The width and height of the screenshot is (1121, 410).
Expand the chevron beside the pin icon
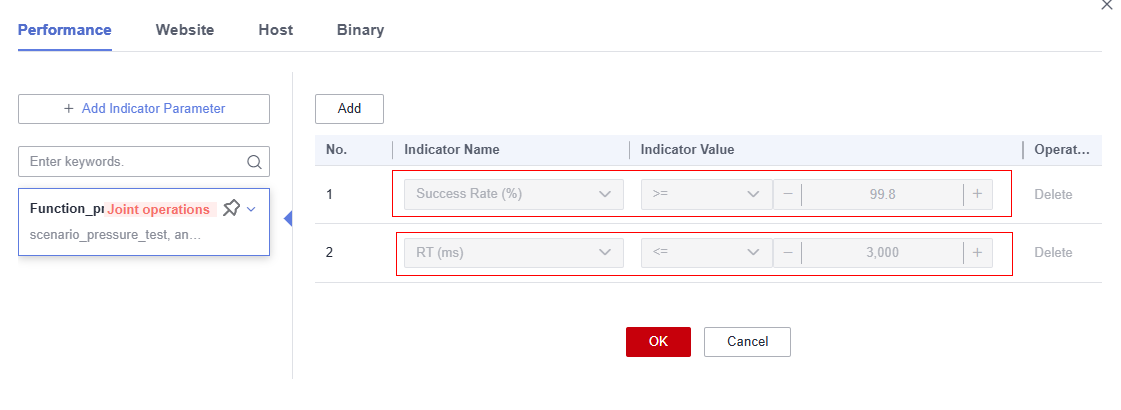(x=251, y=209)
